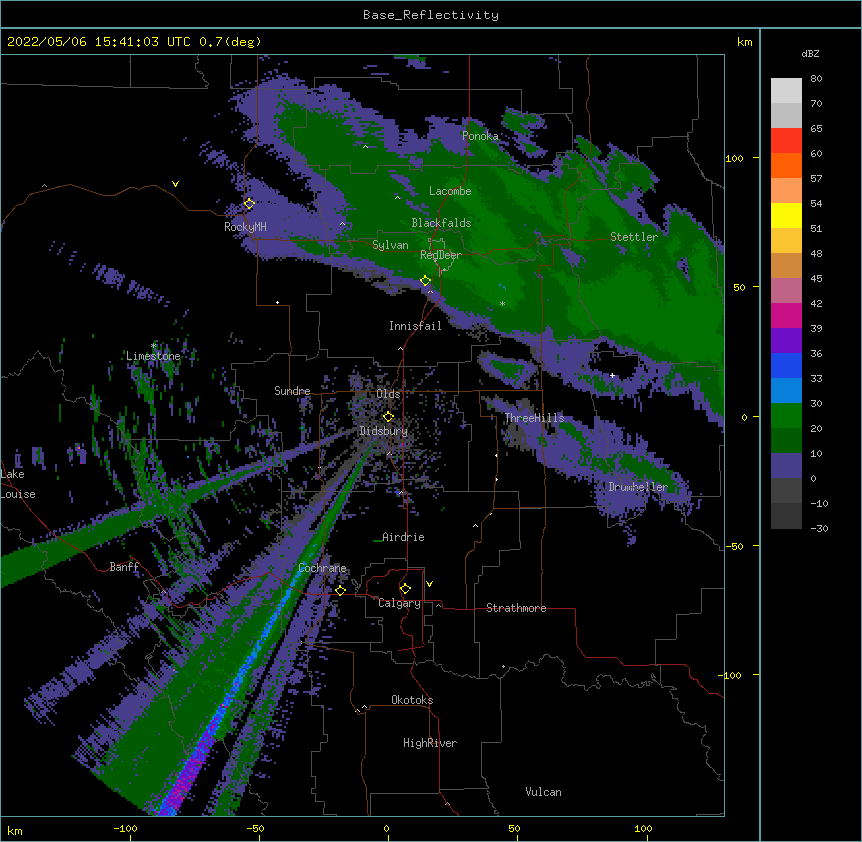
Task: Pick the magenta 42 dBZ legend swatch
Action: coord(786,315)
